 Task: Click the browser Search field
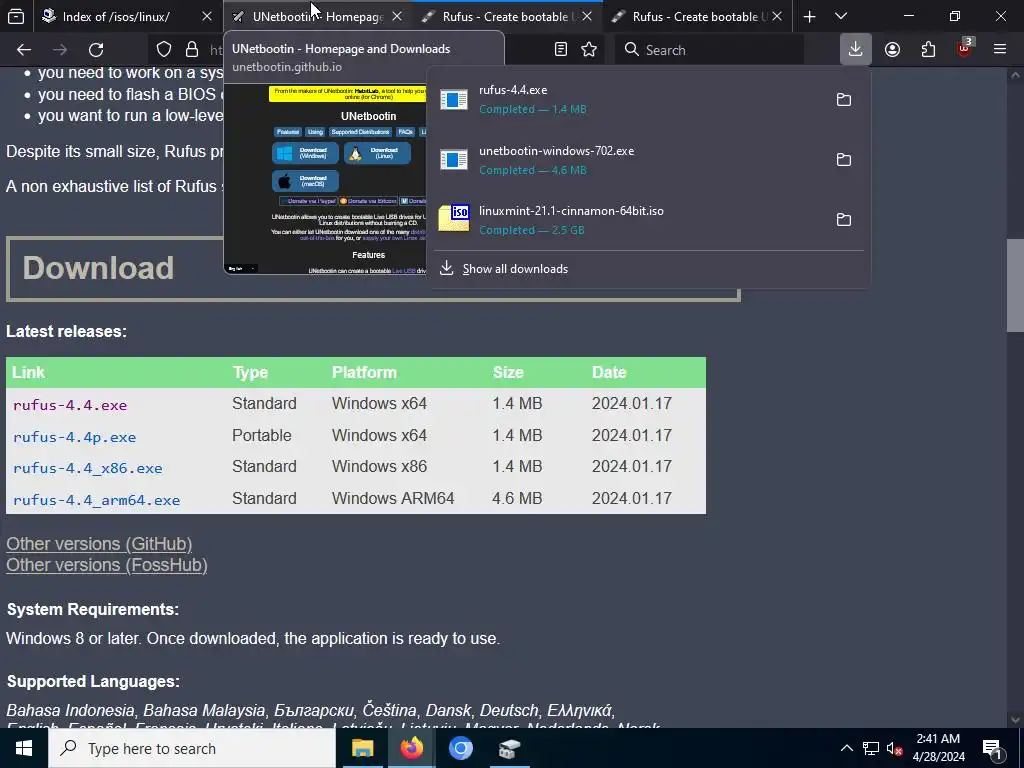pyautogui.click(x=709, y=50)
